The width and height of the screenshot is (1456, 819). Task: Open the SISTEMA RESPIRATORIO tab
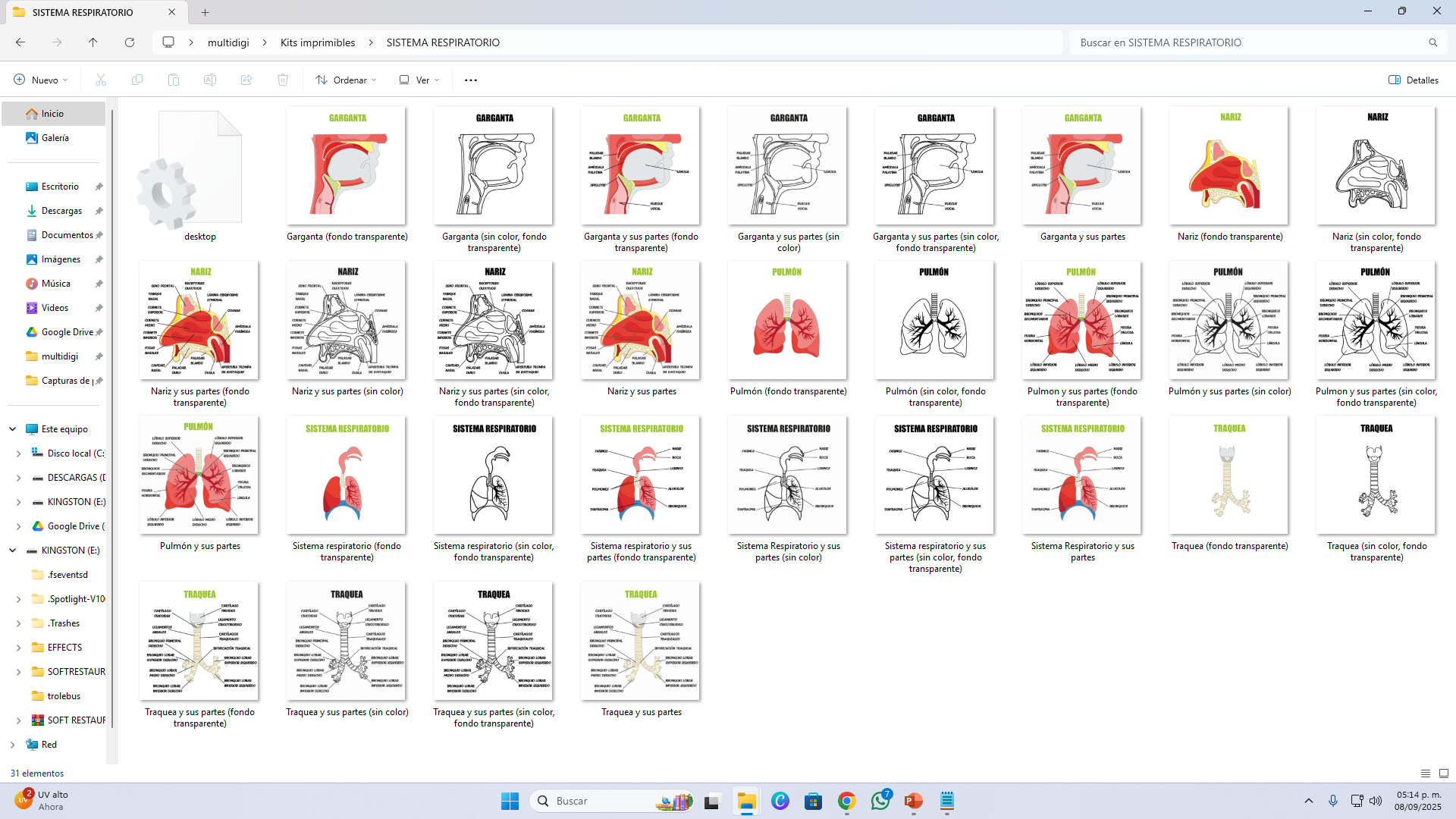pos(83,12)
